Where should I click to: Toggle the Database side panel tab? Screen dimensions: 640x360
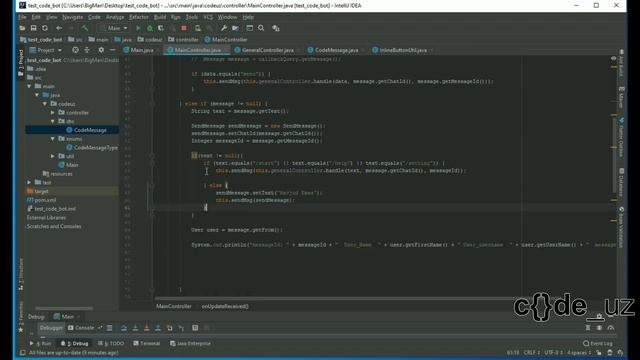622,181
